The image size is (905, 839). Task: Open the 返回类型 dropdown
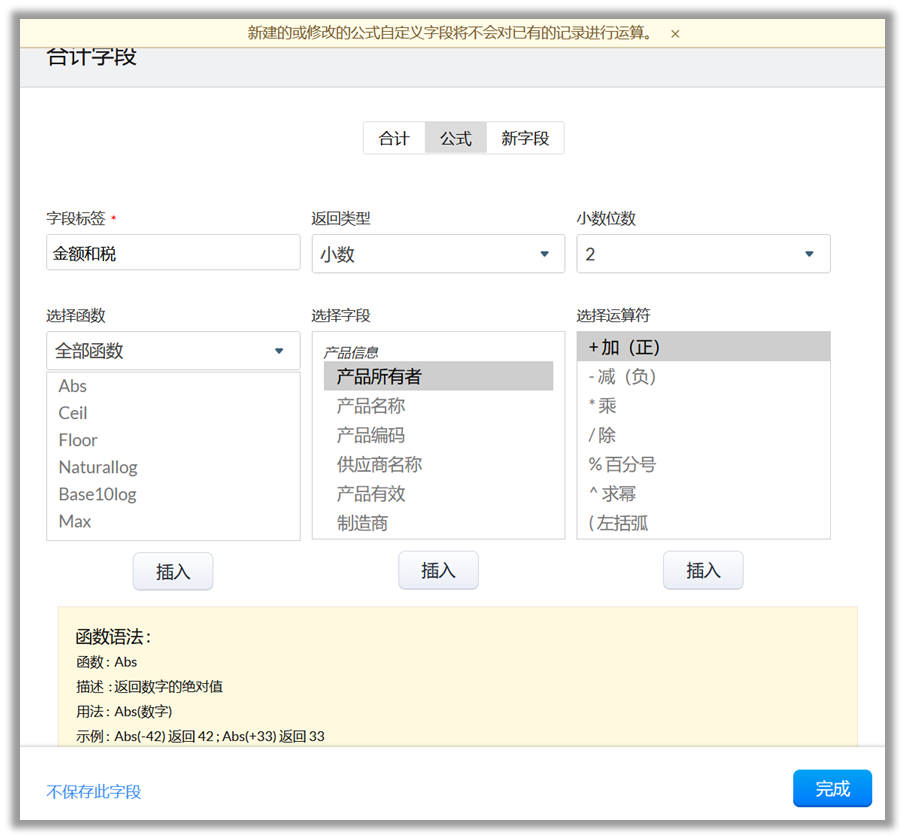[438, 254]
